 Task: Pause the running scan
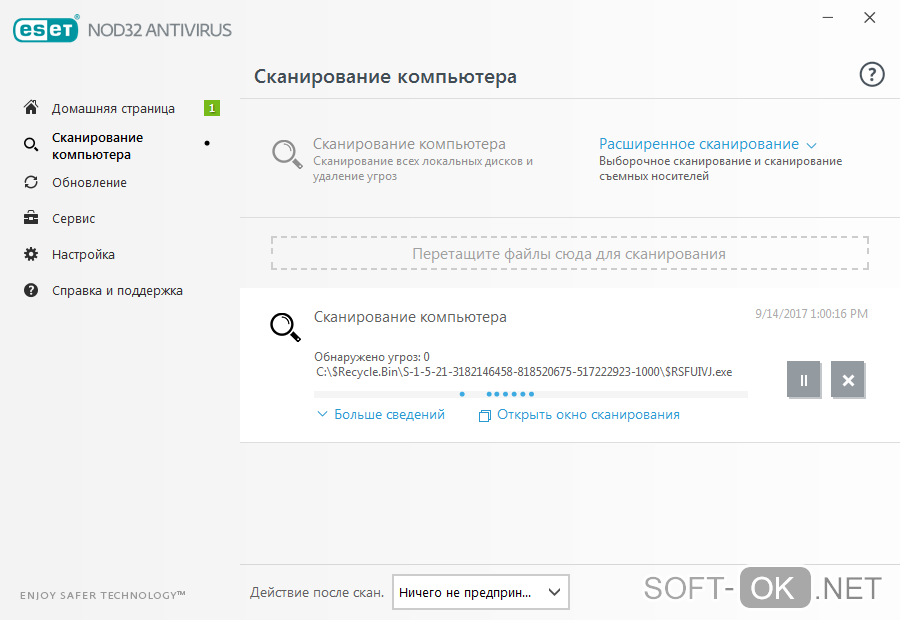coord(804,379)
